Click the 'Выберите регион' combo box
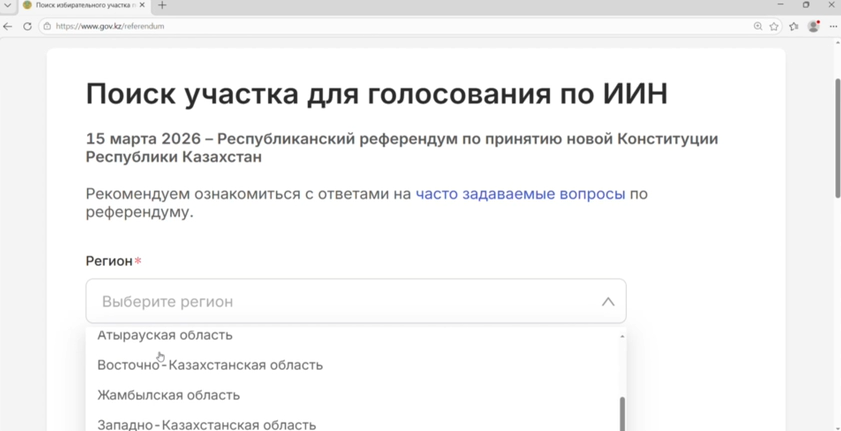Image resolution: width=841 pixels, height=431 pixels. 340,301
